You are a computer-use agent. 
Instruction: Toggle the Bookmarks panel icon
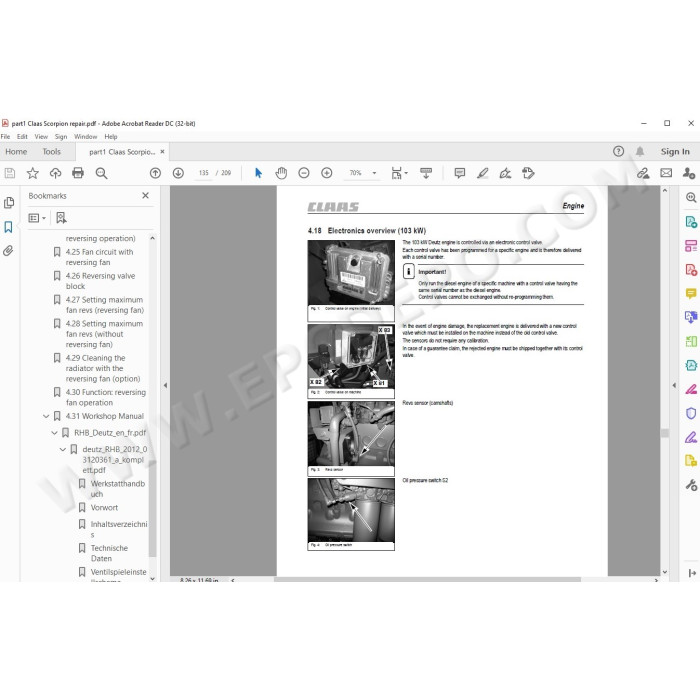coord(8,227)
